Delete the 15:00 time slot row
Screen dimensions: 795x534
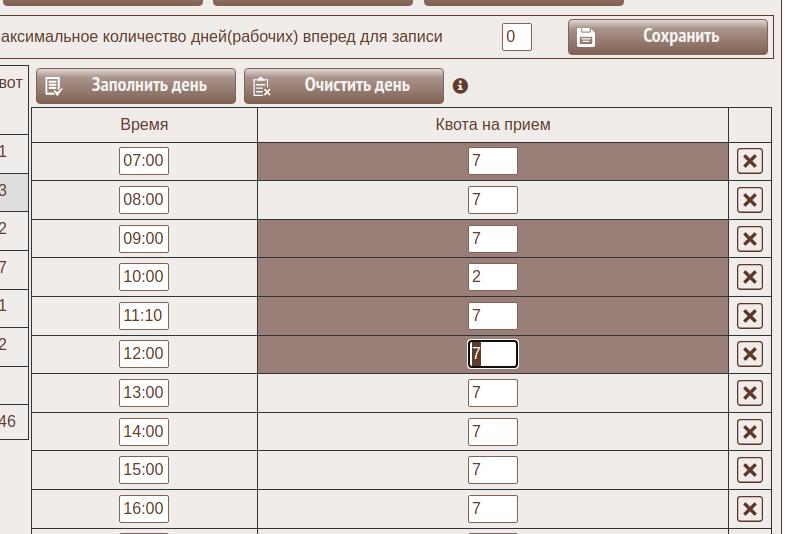point(749,470)
